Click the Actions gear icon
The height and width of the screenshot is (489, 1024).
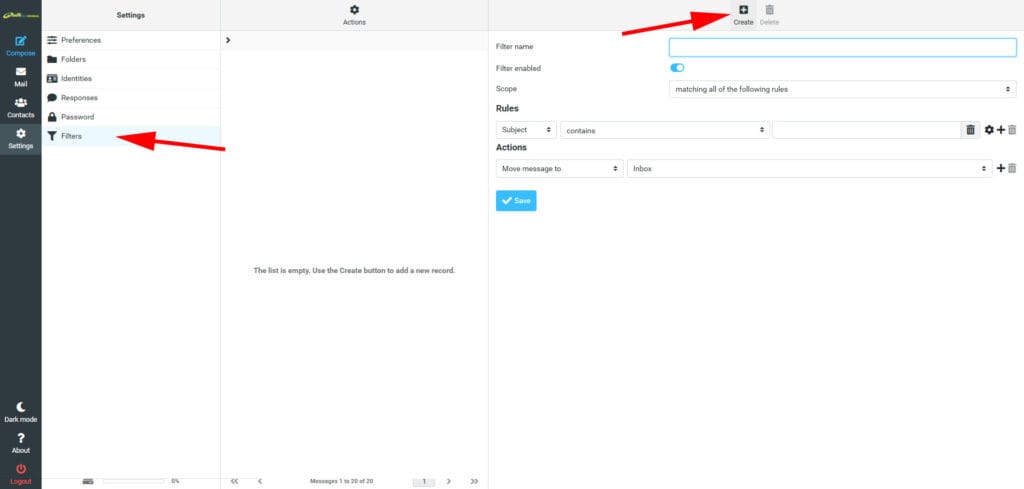[x=354, y=10]
